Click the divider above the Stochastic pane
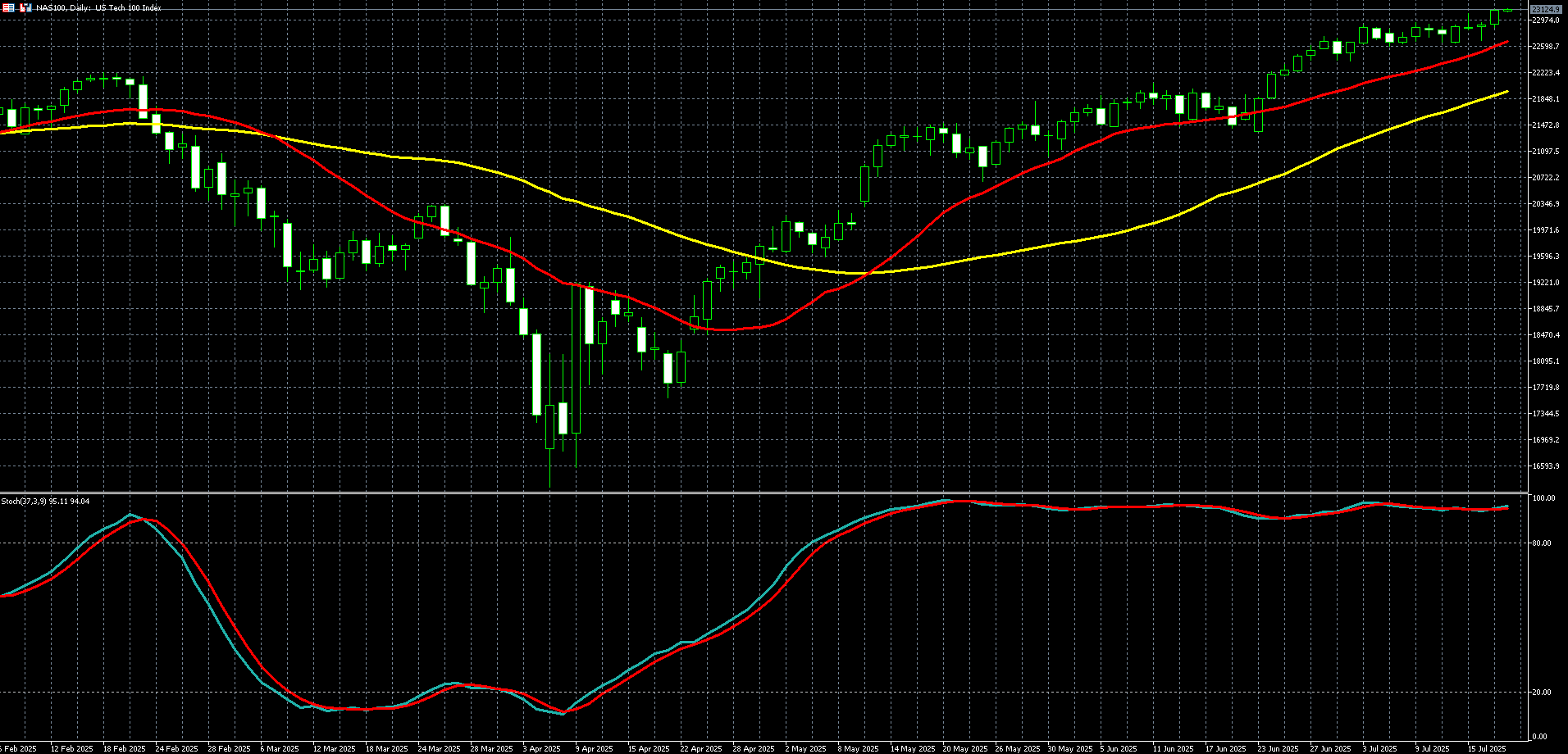The width and height of the screenshot is (1568, 754). pyautogui.click(x=763, y=493)
